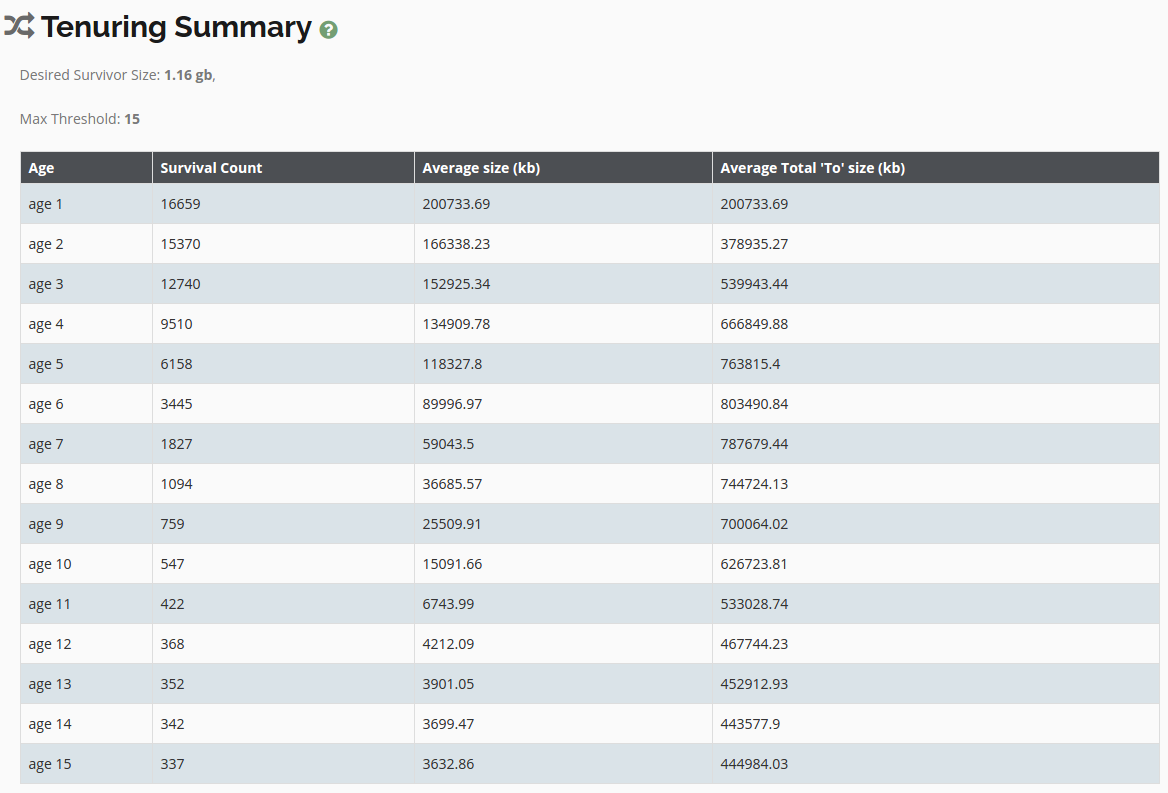The height and width of the screenshot is (793, 1168).
Task: Click the Tenuring Summary heading
Action: point(177,27)
